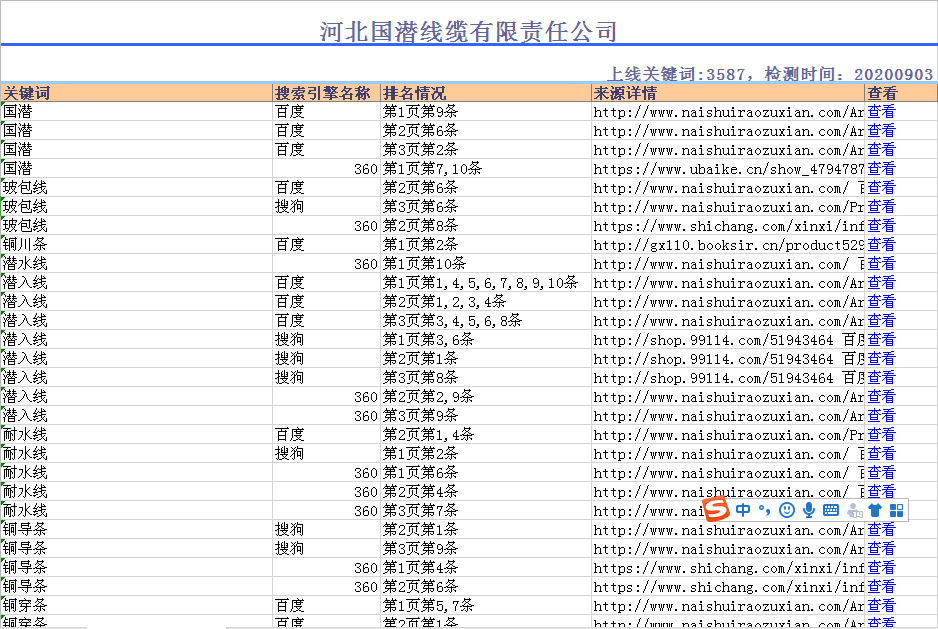The width and height of the screenshot is (938, 629).
Task: Select the ubaike.cn source URL cell
Action: tap(727, 169)
